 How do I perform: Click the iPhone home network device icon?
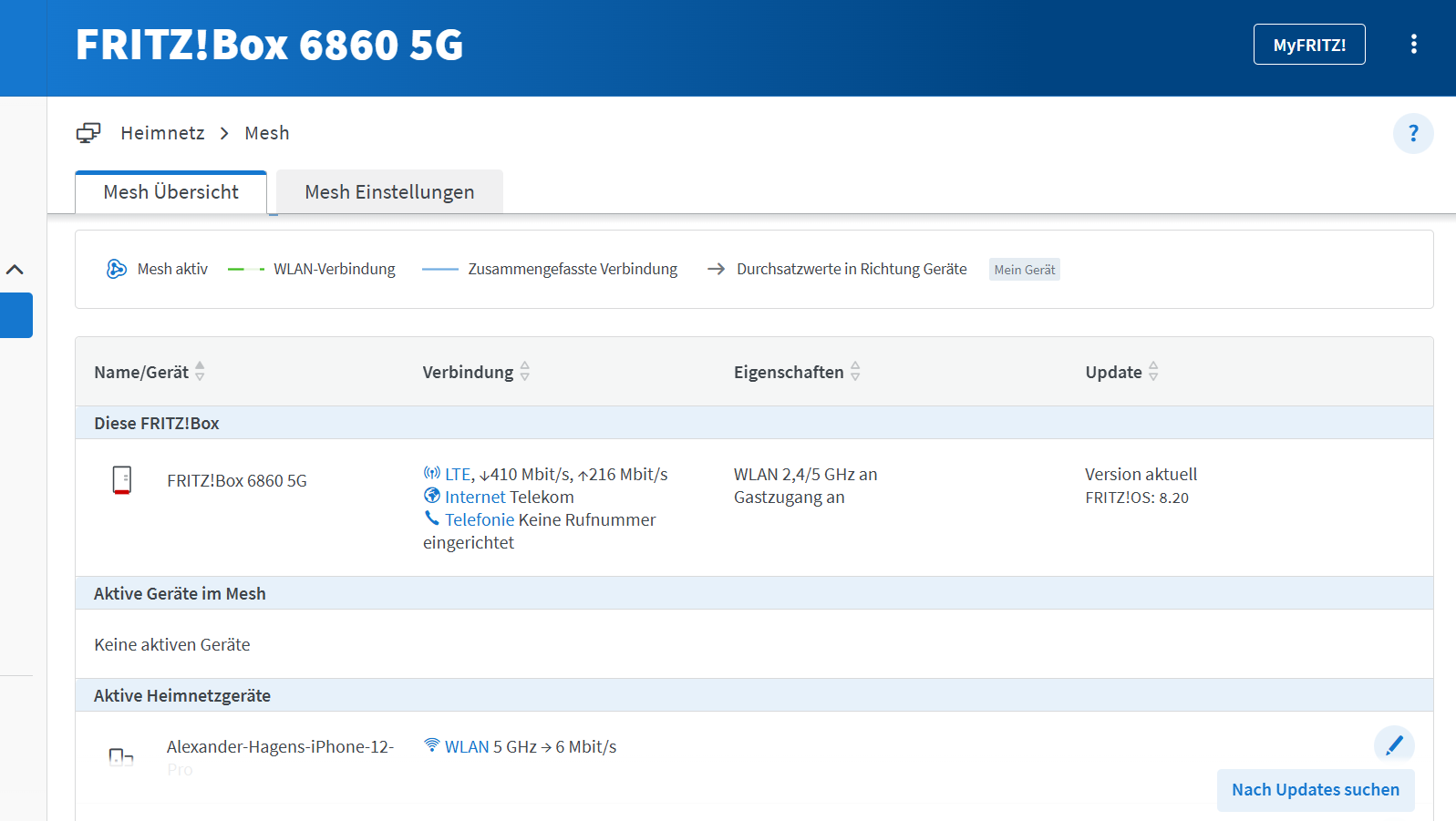pos(121,756)
